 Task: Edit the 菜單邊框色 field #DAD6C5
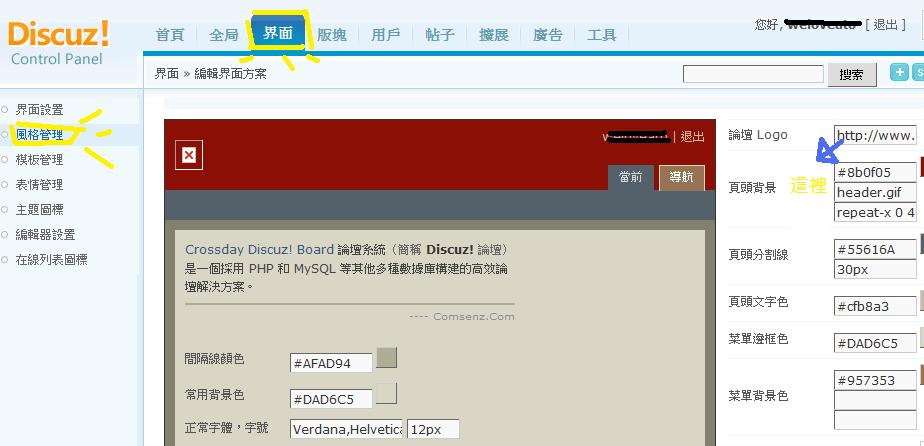(876, 343)
